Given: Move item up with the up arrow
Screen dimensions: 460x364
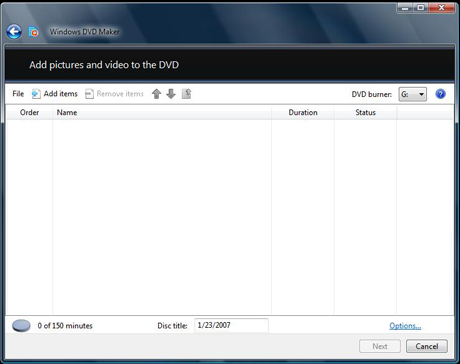Looking at the screenshot, I should (x=156, y=94).
